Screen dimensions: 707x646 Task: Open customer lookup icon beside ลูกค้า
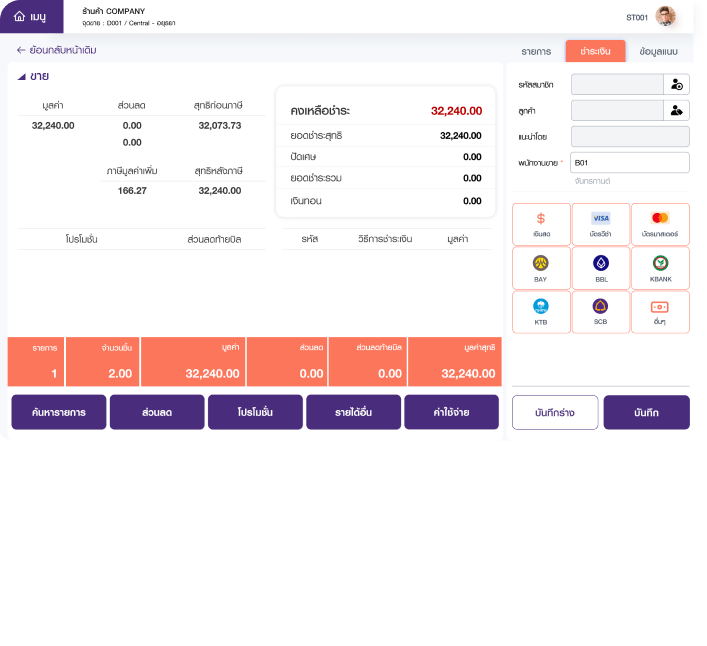pos(677,110)
